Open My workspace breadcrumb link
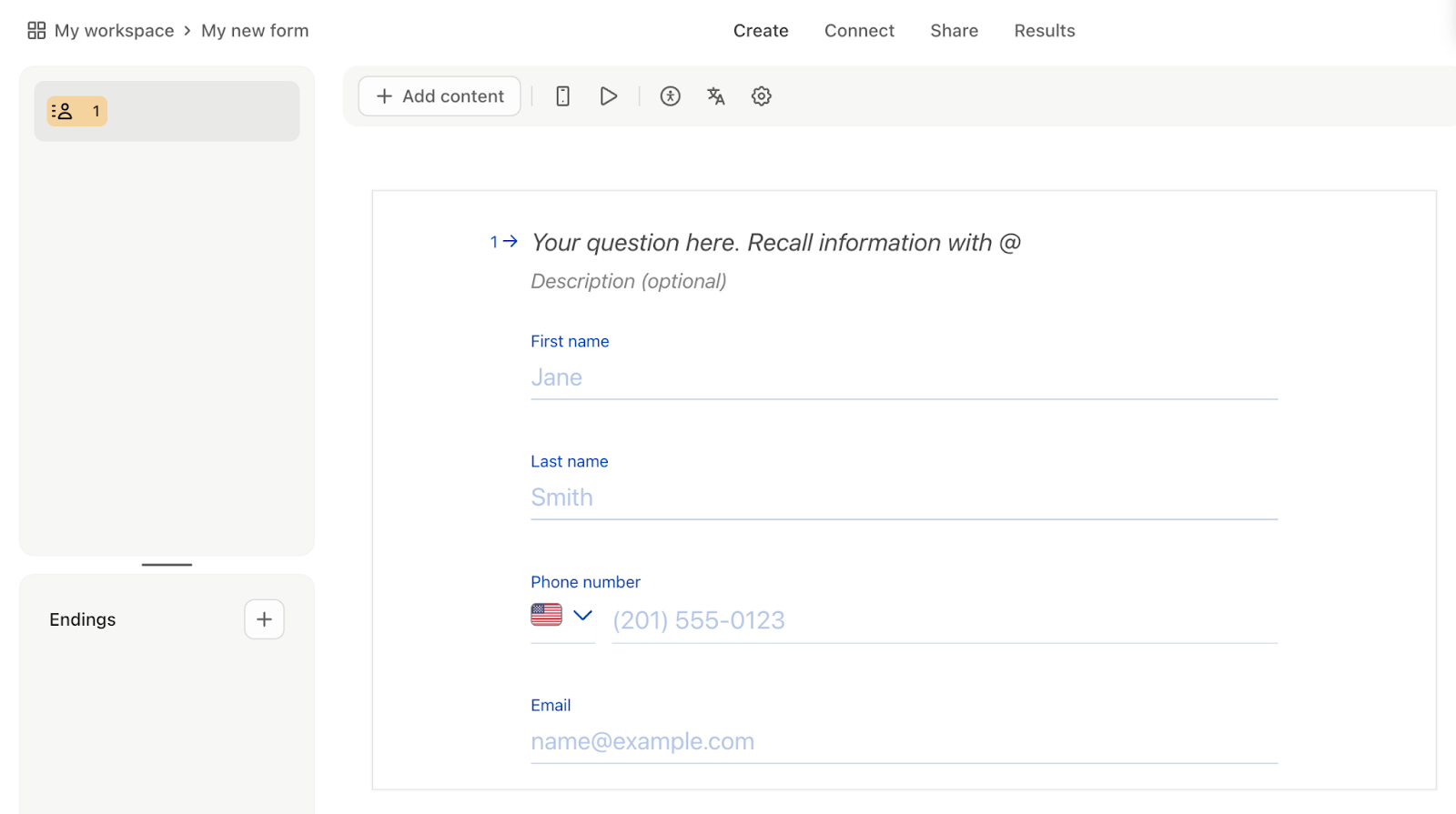The height and width of the screenshot is (814, 1456). pyautogui.click(x=114, y=31)
